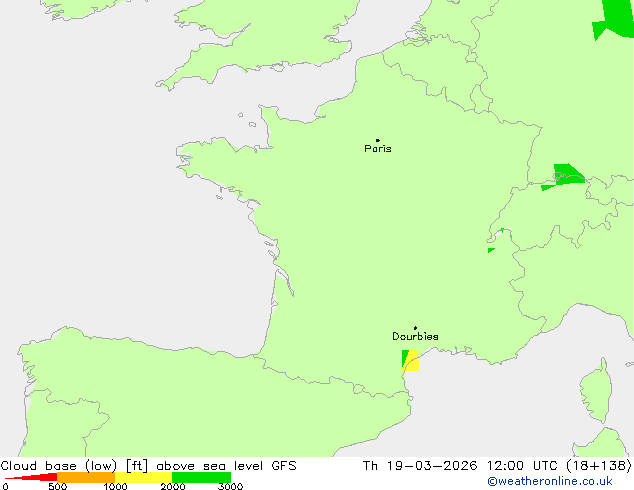Click the forecast date 'Th 19-03-2026 12:00 UTC'
The image size is (634, 490).
click(461, 466)
